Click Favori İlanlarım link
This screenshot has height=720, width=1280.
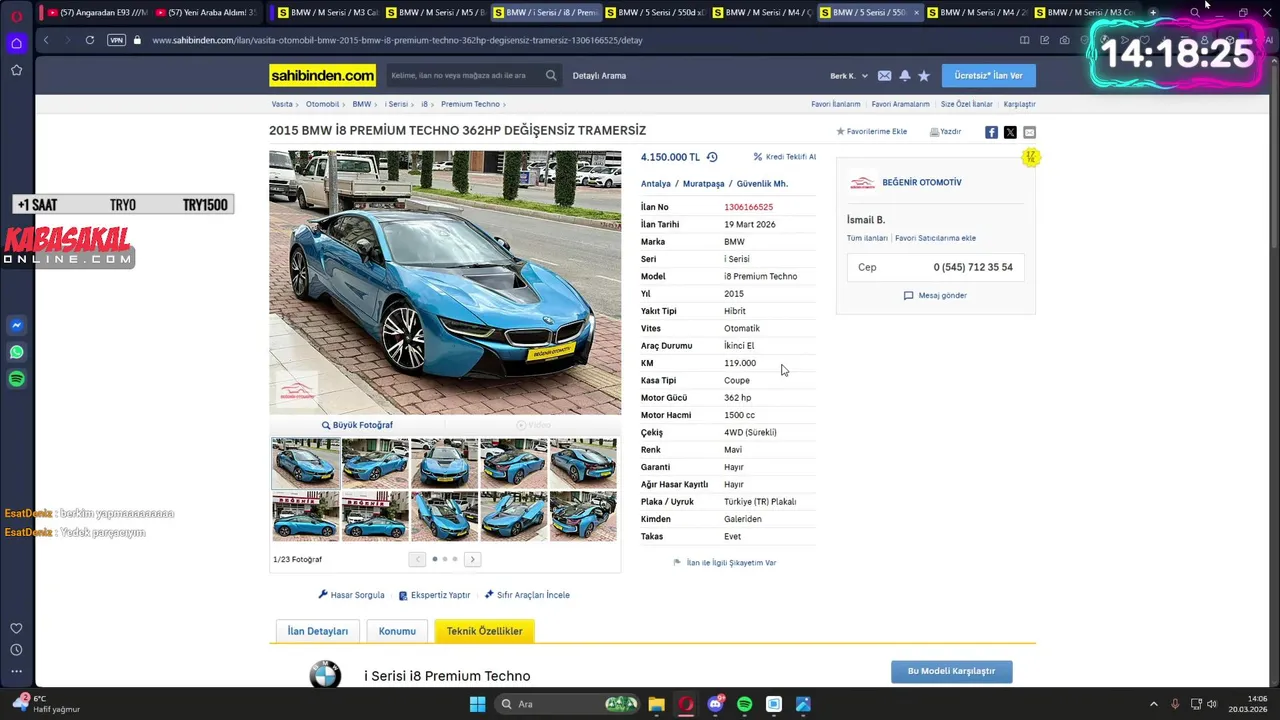click(x=835, y=104)
